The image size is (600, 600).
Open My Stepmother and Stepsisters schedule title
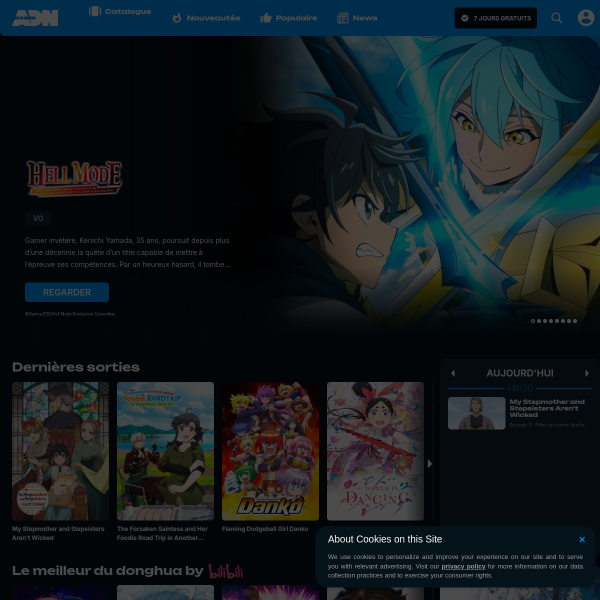point(547,408)
